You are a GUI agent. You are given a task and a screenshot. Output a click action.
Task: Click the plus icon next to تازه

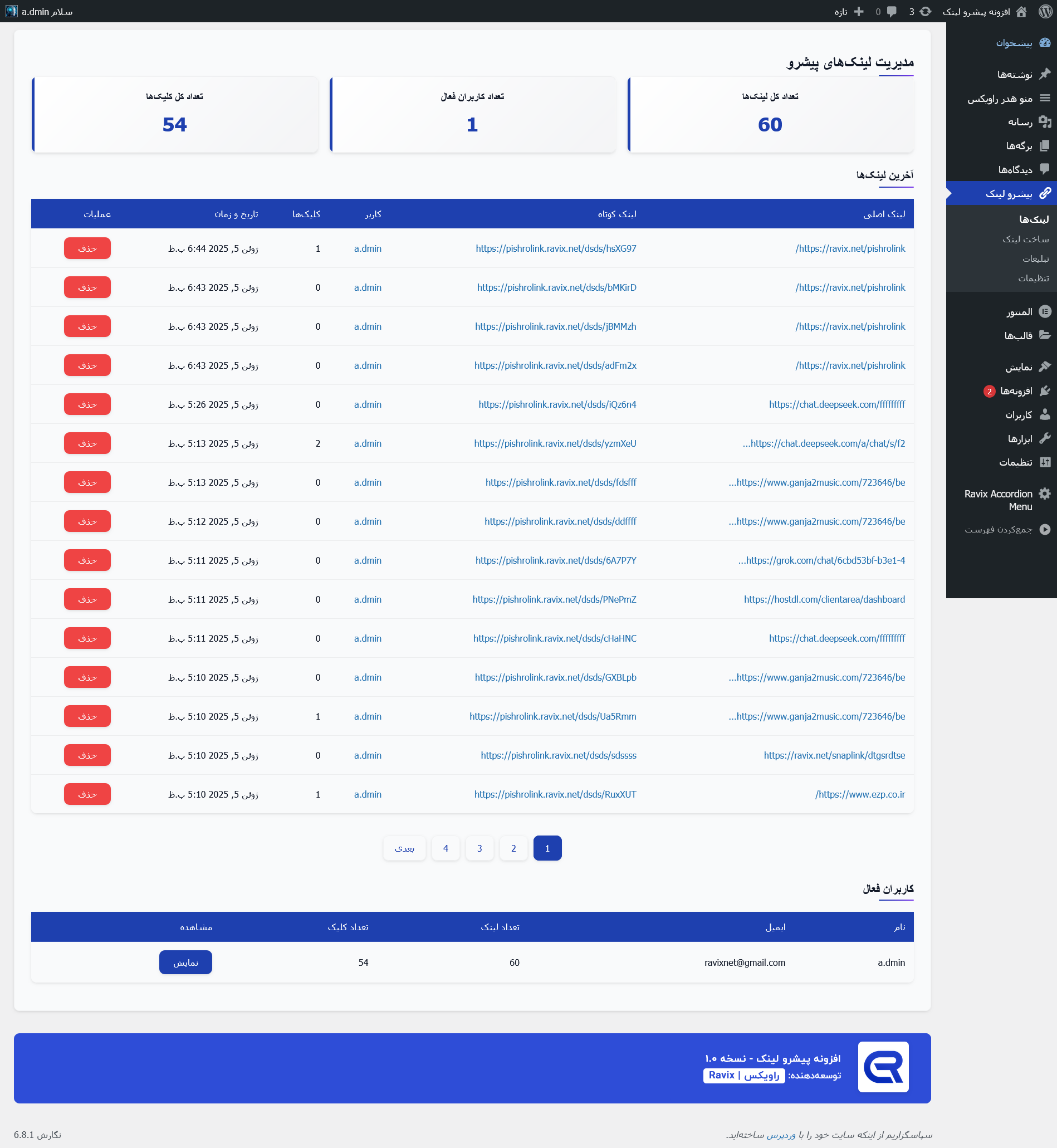pos(859,12)
